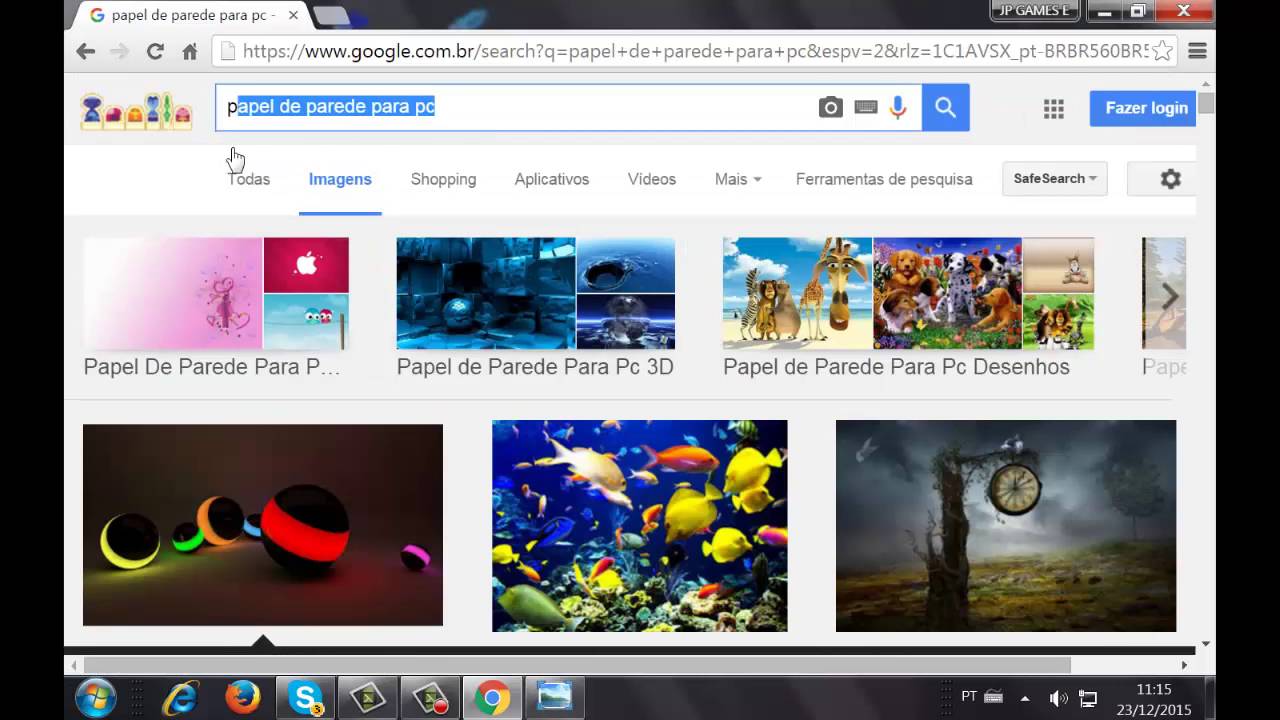The width and height of the screenshot is (1280, 720).
Task: Click the browser back arrow
Action: click(x=86, y=51)
